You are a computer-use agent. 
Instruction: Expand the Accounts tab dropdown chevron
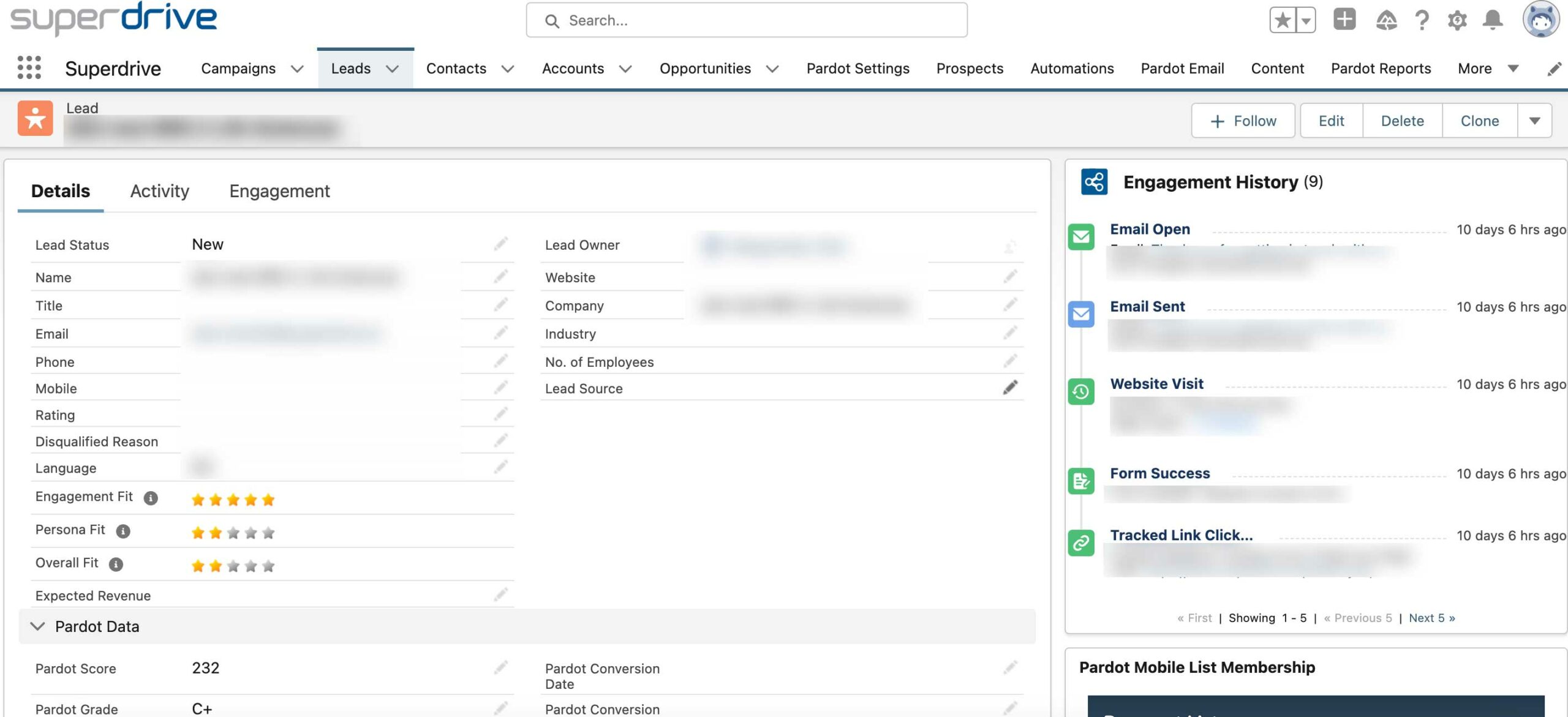tap(625, 69)
